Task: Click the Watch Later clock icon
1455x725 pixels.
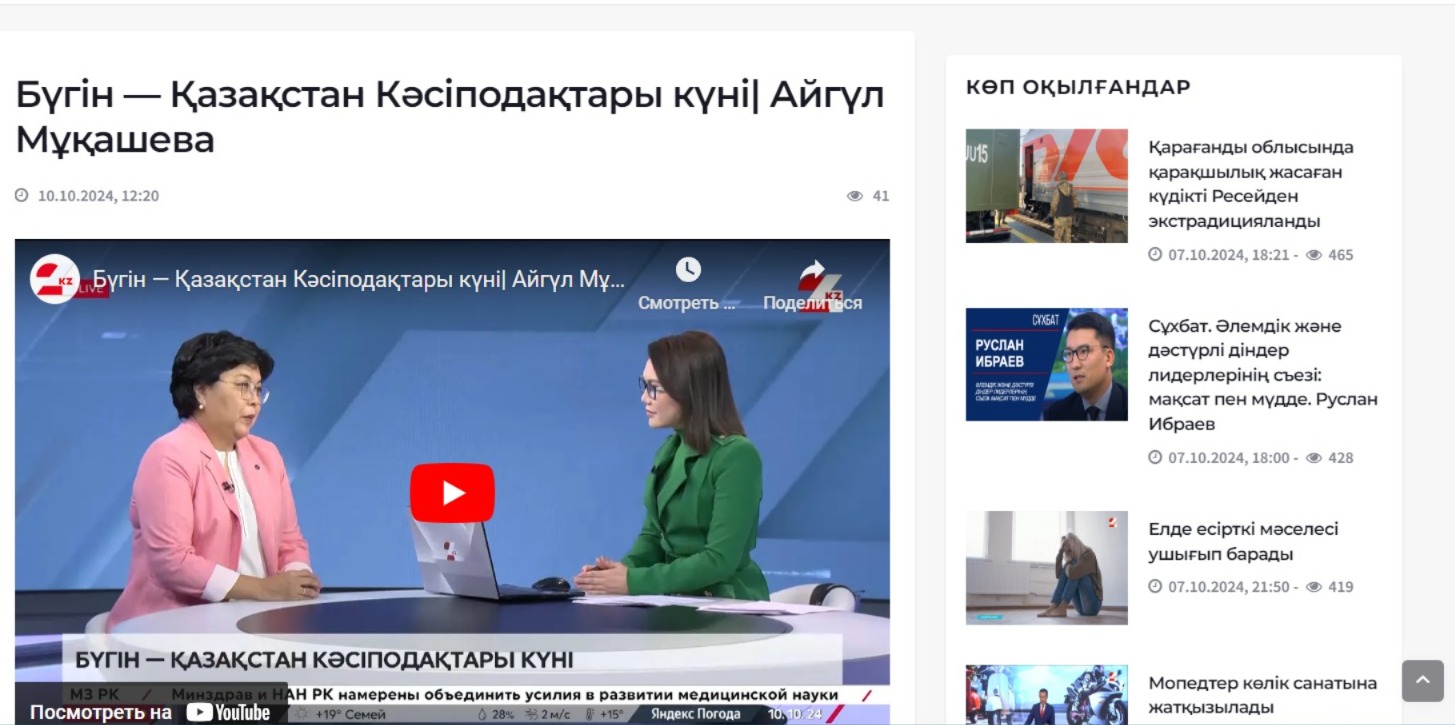Action: point(688,269)
